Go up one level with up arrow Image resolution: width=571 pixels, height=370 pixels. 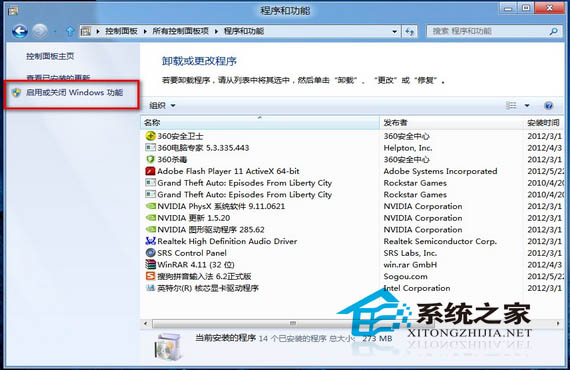(x=70, y=31)
